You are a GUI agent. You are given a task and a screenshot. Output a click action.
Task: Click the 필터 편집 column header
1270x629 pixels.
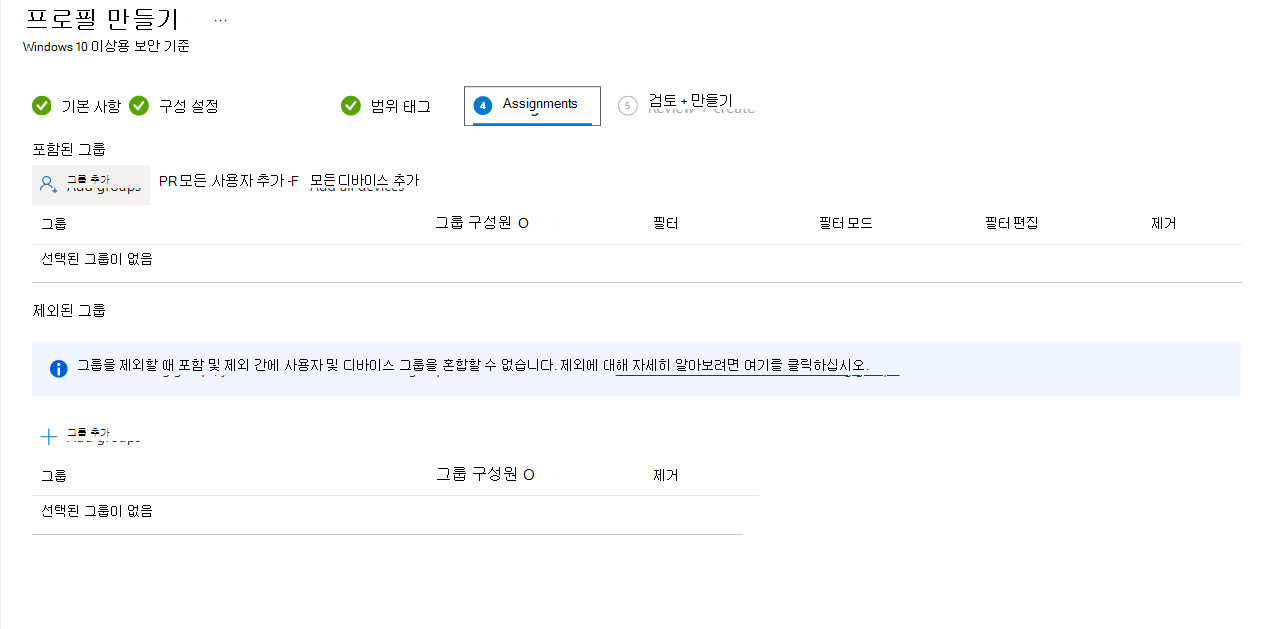1011,223
